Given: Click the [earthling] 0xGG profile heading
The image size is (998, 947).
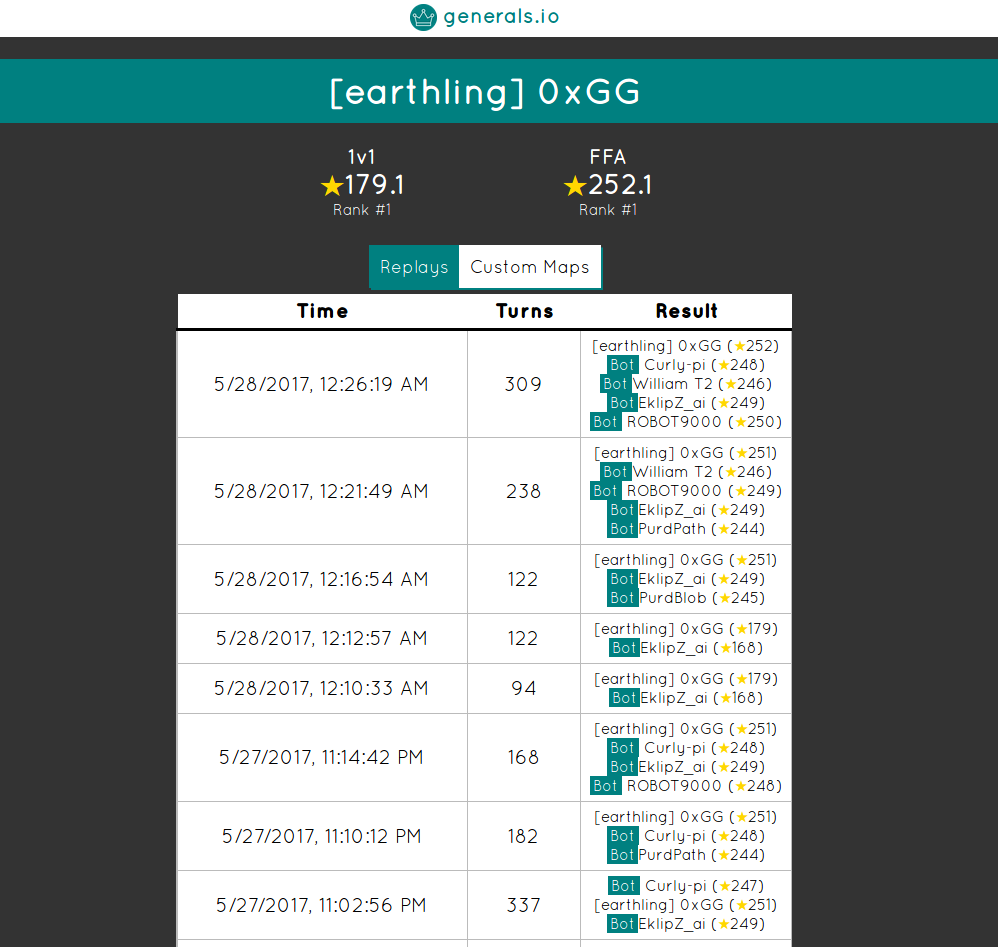Looking at the screenshot, I should pyautogui.click(x=485, y=92).
